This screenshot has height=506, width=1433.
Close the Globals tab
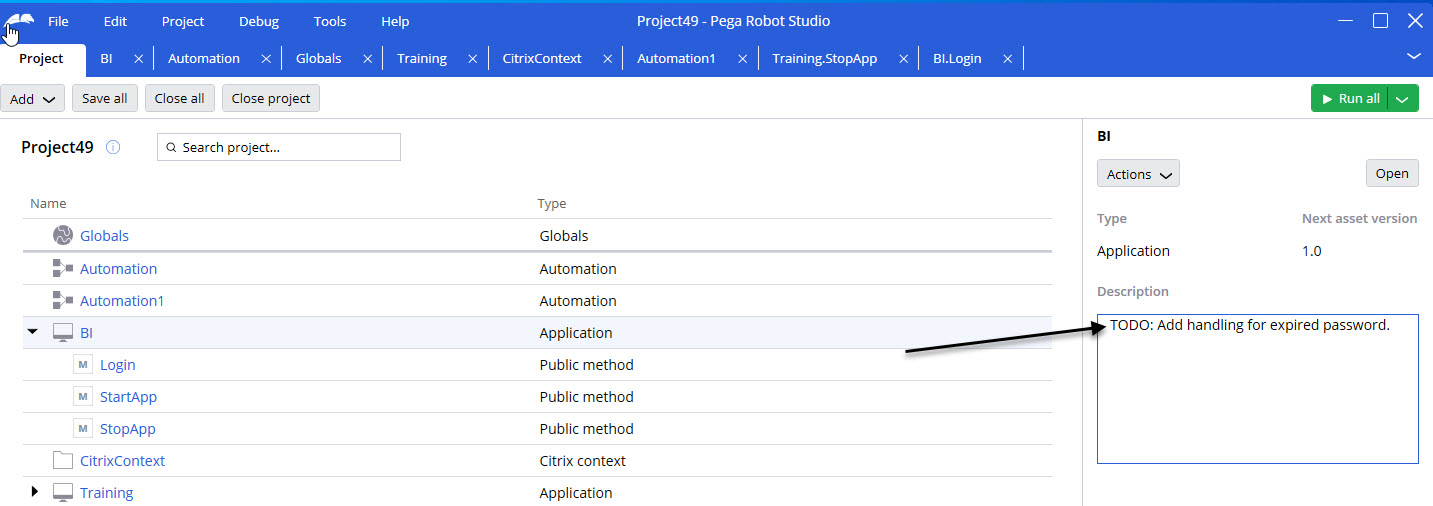coord(368,59)
